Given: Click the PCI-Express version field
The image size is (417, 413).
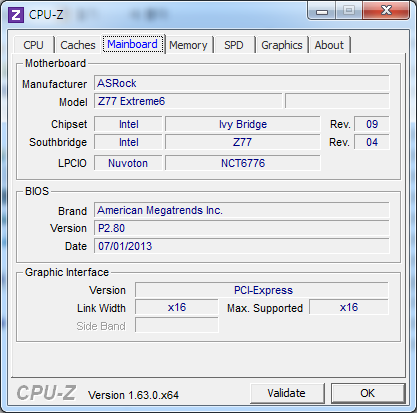Looking at the screenshot, I should pos(262,290).
